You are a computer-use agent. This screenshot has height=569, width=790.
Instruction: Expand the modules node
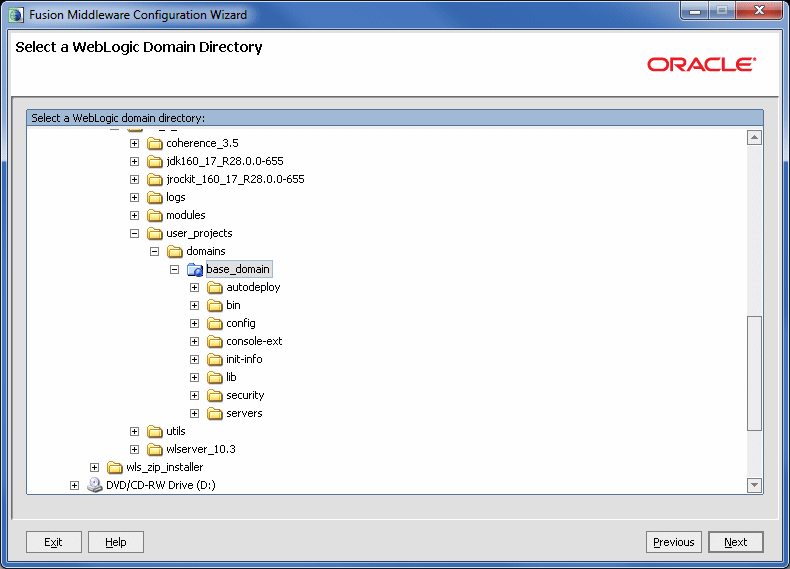tap(135, 216)
